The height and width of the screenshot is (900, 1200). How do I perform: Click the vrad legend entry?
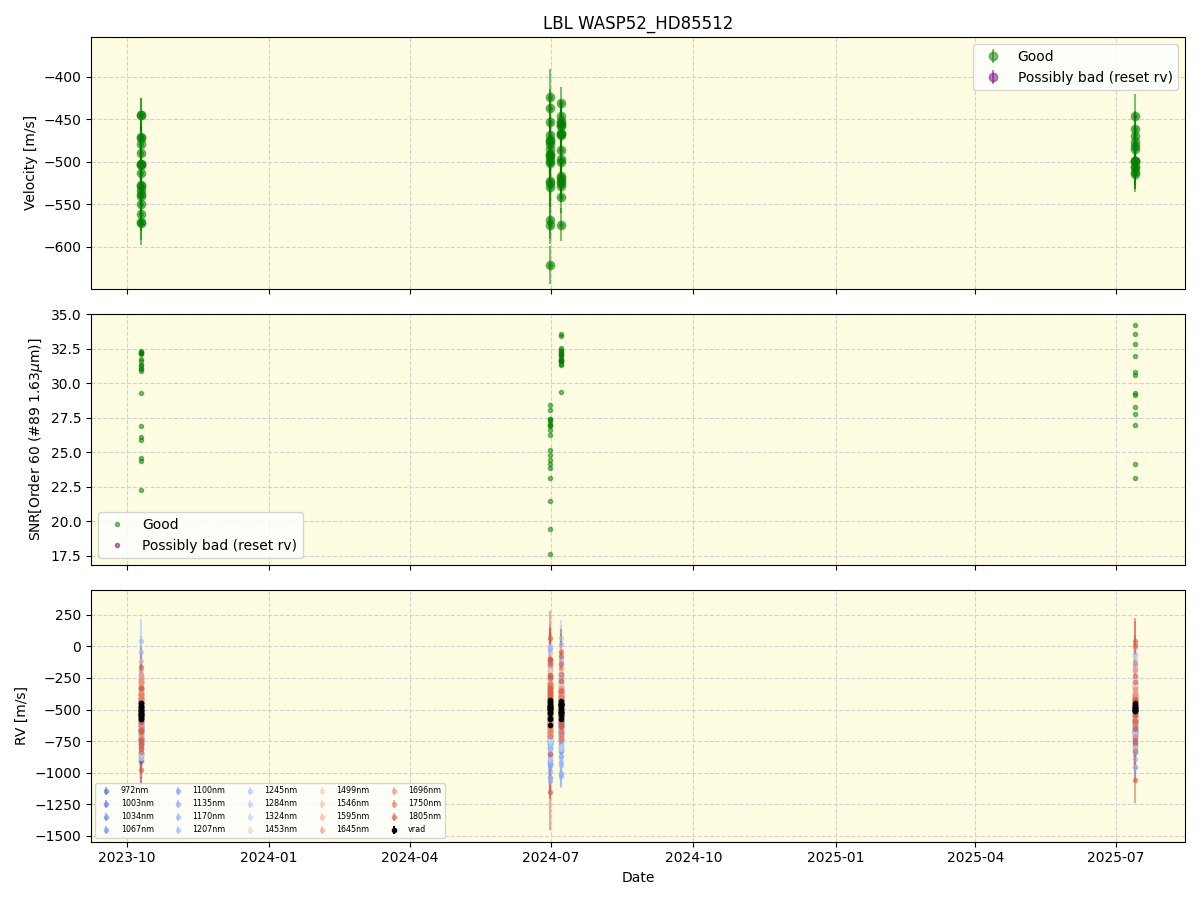click(407, 829)
